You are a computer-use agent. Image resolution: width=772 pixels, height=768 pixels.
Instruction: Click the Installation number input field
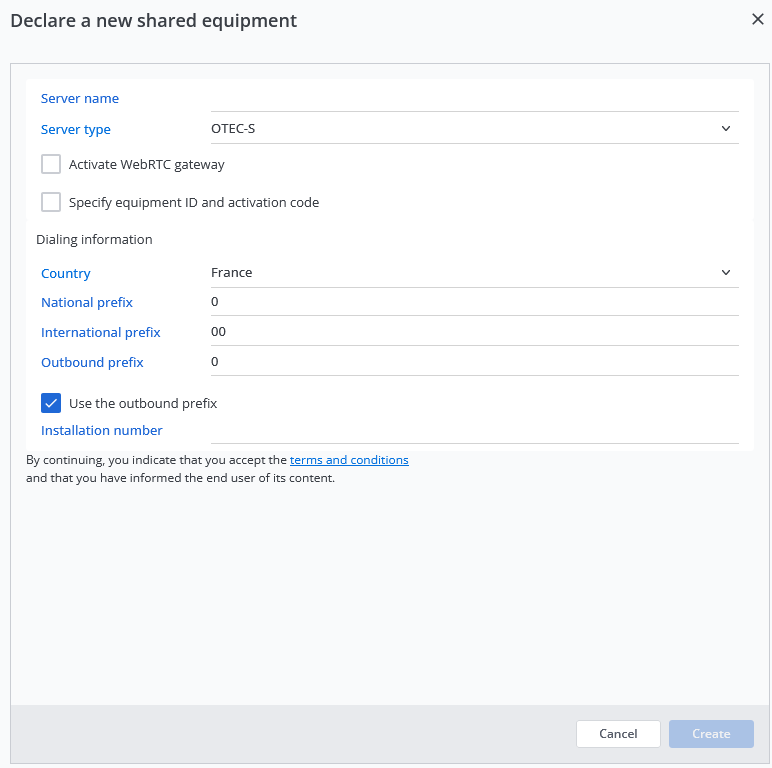(475, 431)
